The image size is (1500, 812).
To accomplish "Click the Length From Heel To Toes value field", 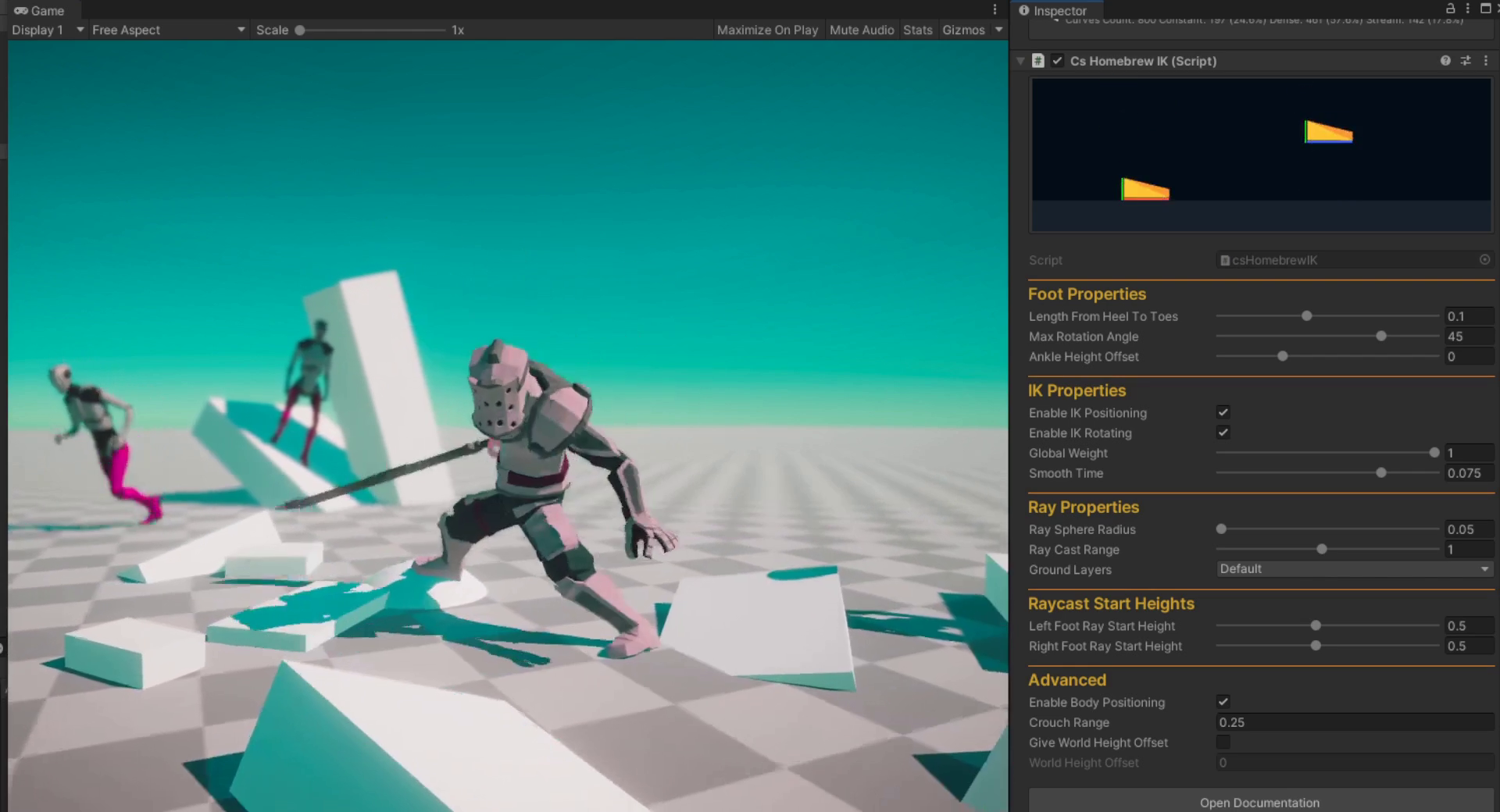I will point(1469,316).
